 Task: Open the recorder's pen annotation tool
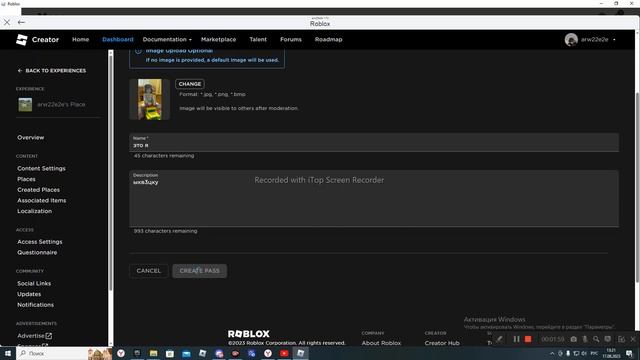click(x=500, y=339)
